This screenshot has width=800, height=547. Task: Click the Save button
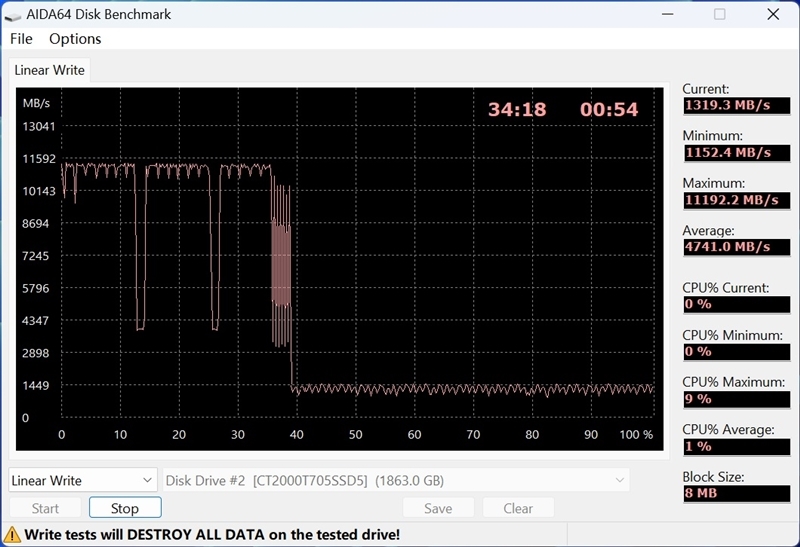click(x=438, y=508)
